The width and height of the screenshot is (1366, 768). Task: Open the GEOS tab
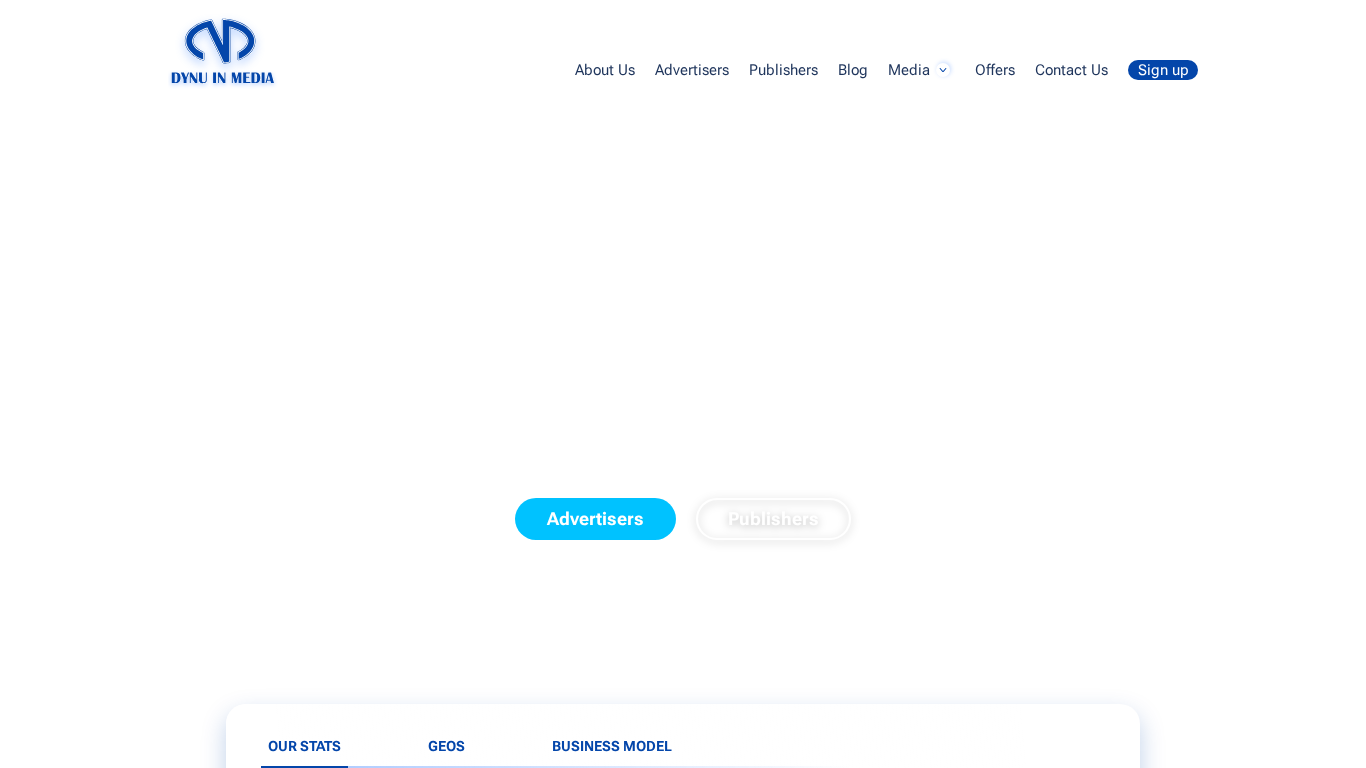[x=446, y=745]
